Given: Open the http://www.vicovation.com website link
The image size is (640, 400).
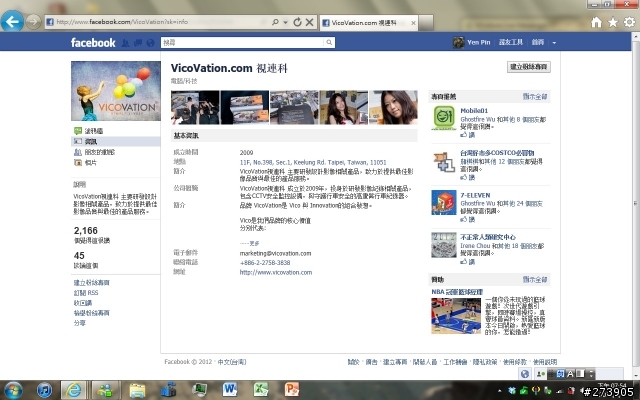Looking at the screenshot, I should point(276,272).
